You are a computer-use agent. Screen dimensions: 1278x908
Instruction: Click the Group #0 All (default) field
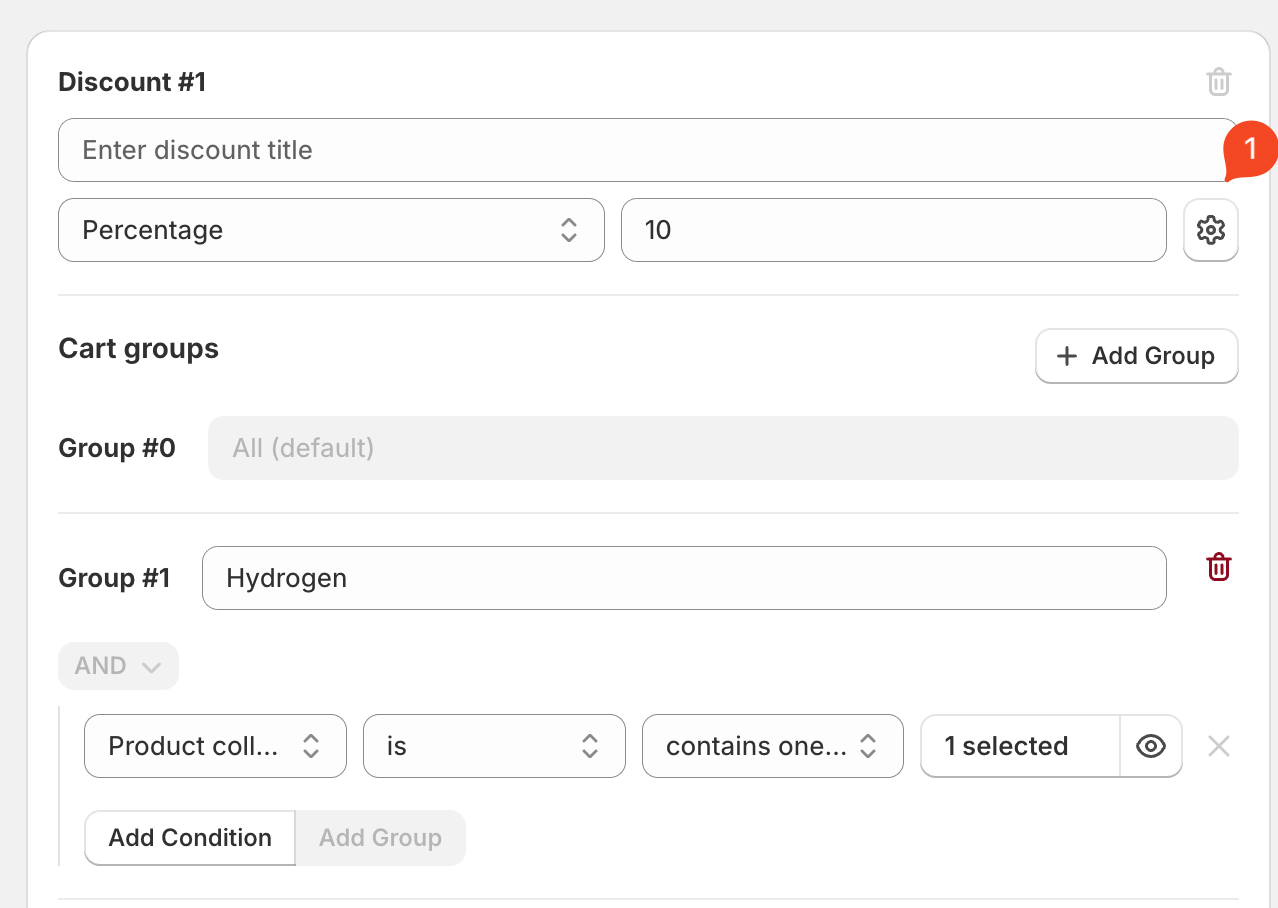point(722,448)
